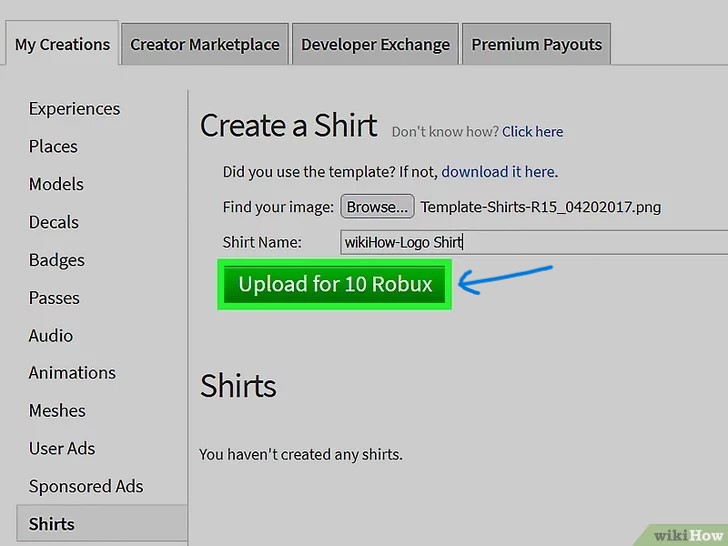Viewport: 728px width, 546px height.
Task: Click the Template-Shirts-R15_04202017.png file name
Action: (x=540, y=207)
